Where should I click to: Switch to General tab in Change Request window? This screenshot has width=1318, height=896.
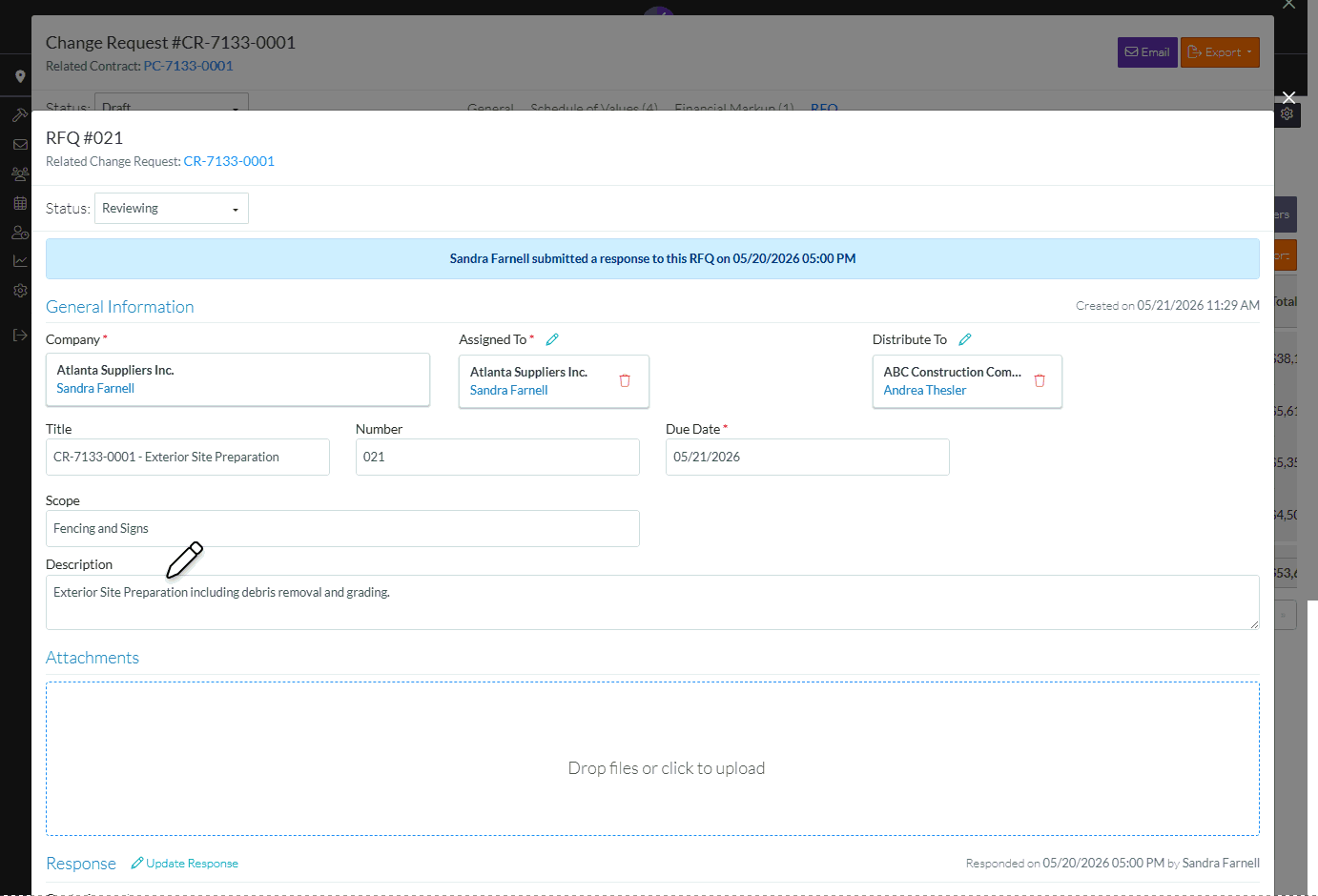tap(490, 107)
